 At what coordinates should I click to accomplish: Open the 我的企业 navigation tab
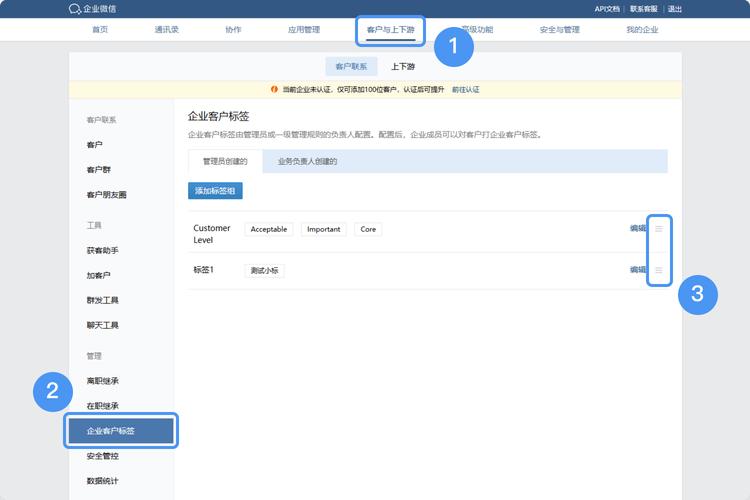(642, 30)
